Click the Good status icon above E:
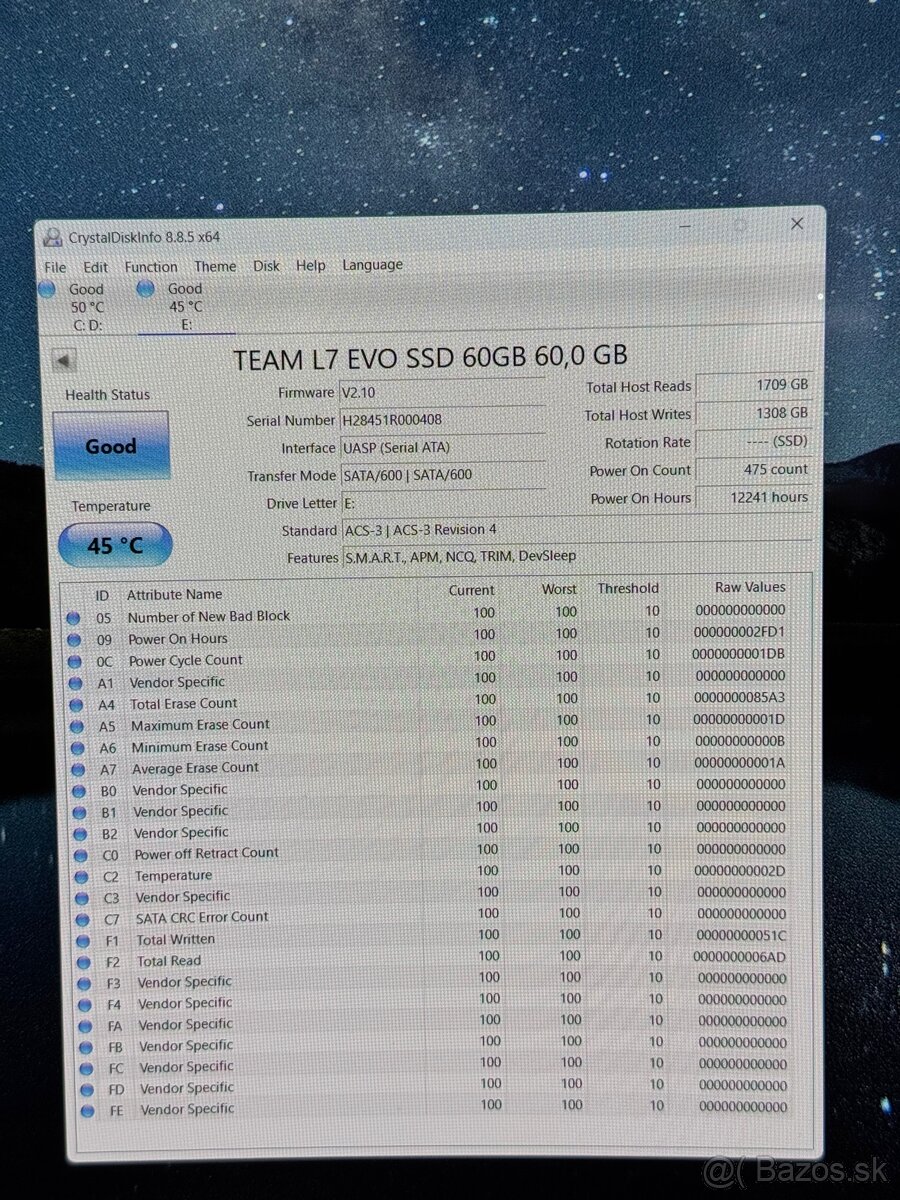The image size is (900, 1200). tap(145, 289)
